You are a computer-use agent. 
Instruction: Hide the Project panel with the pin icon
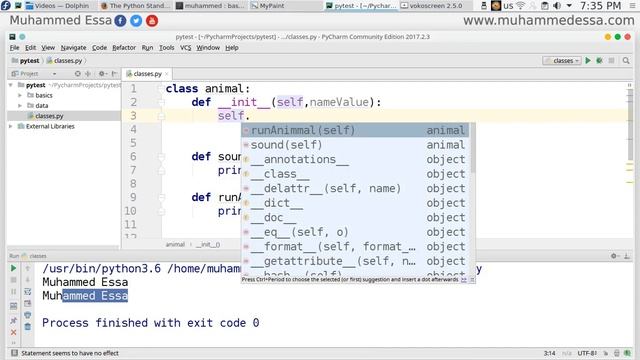tap(115, 74)
